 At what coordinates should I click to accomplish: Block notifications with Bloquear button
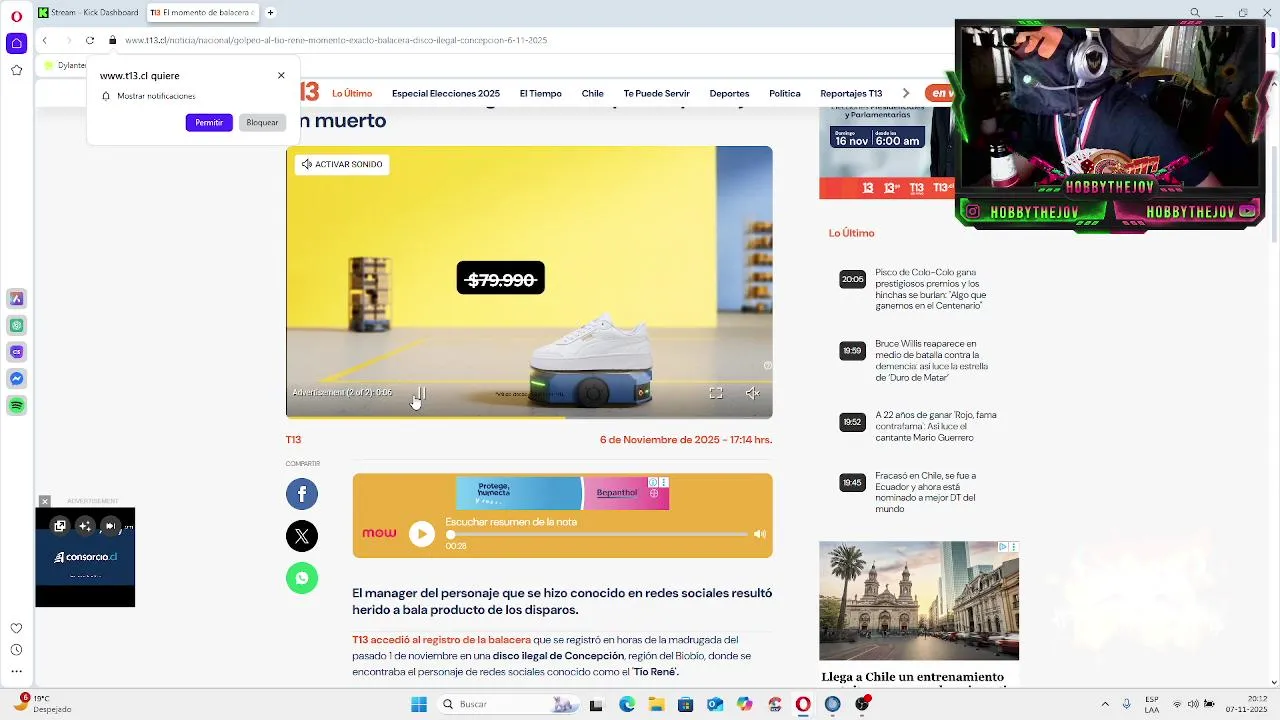263,122
